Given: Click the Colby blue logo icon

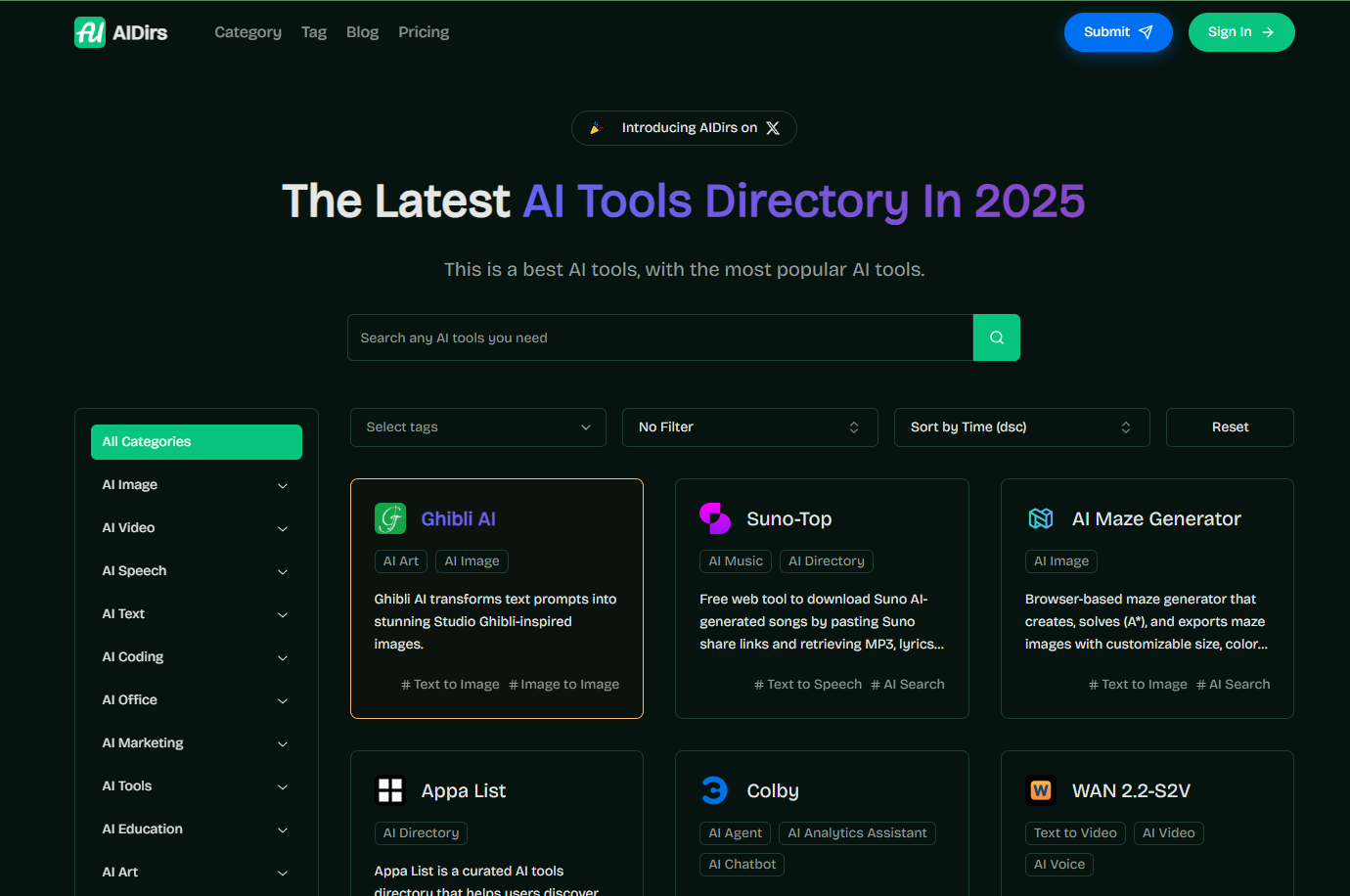Looking at the screenshot, I should [715, 790].
